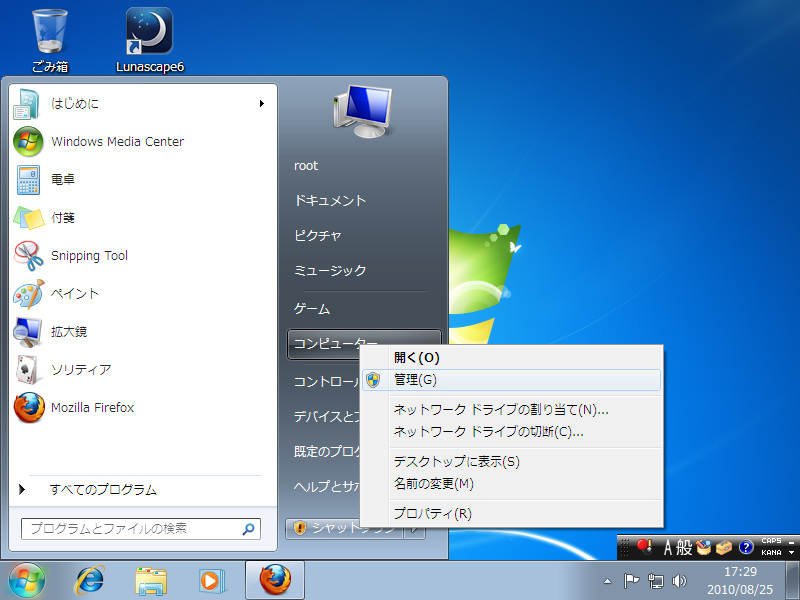Click the volume speaker tray icon
800x600 pixels.
679,581
